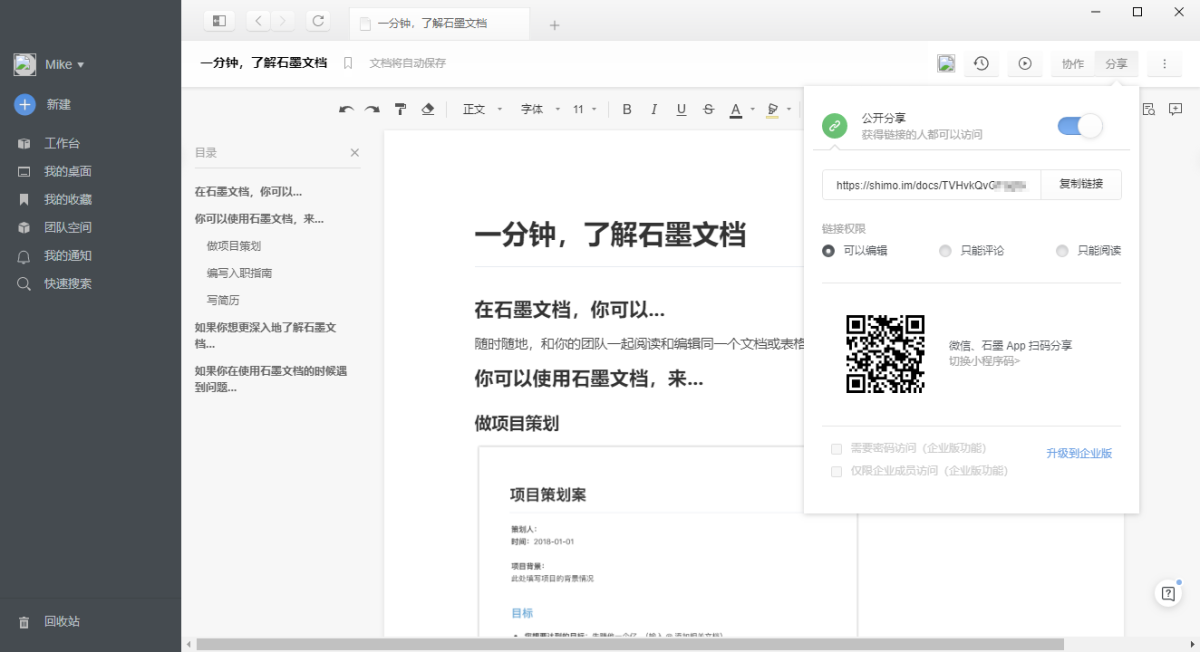Redo the edit with the redo arrow
Viewport: 1200px width, 652px height.
pos(372,109)
